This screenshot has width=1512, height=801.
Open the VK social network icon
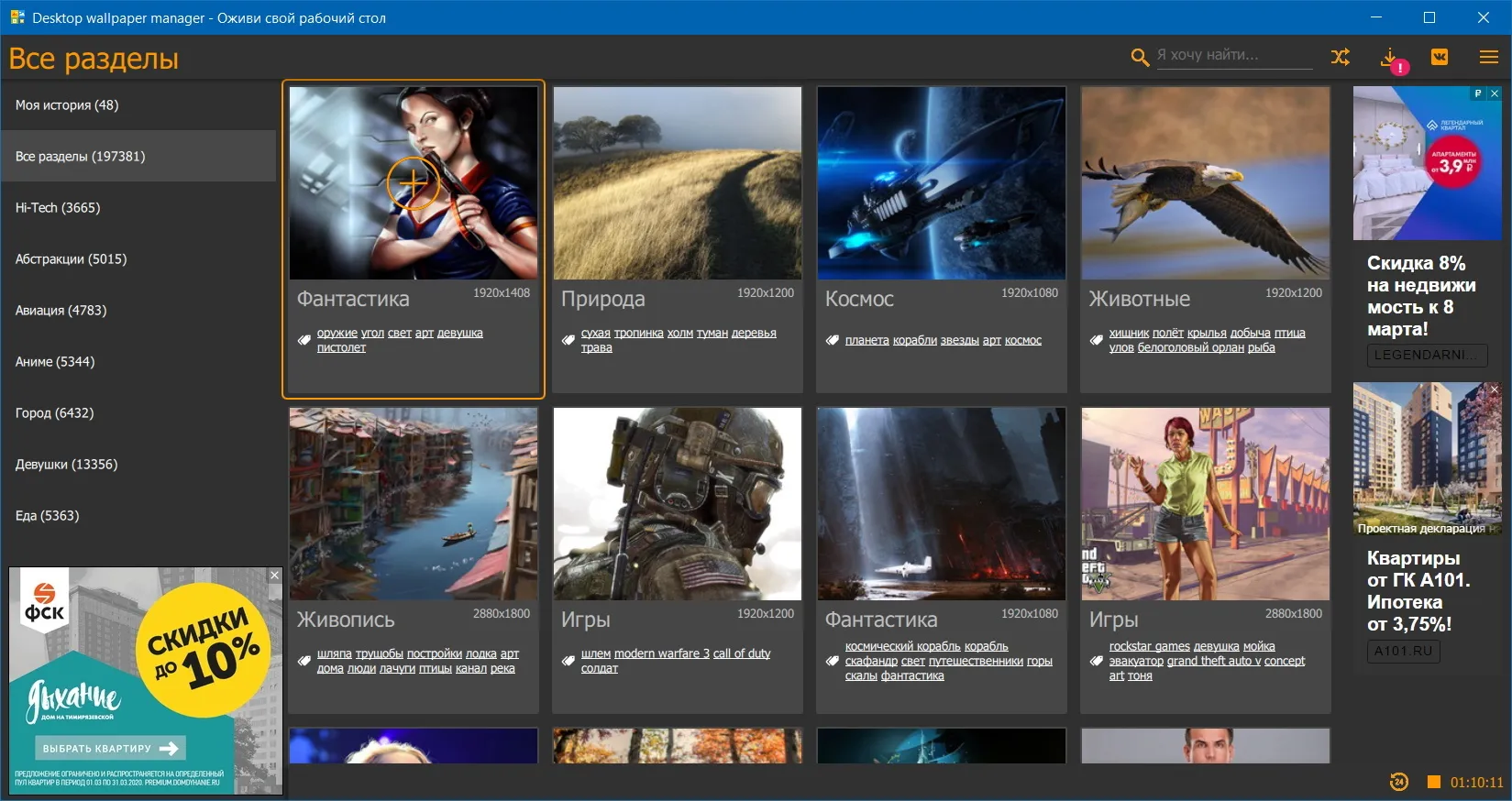pyautogui.click(x=1440, y=57)
